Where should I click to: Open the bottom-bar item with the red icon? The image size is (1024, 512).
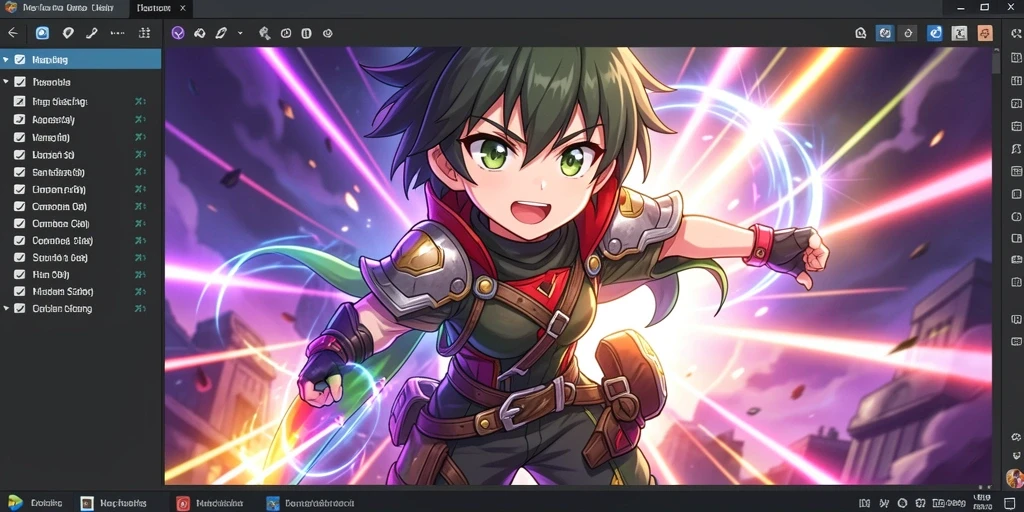[x=210, y=503]
